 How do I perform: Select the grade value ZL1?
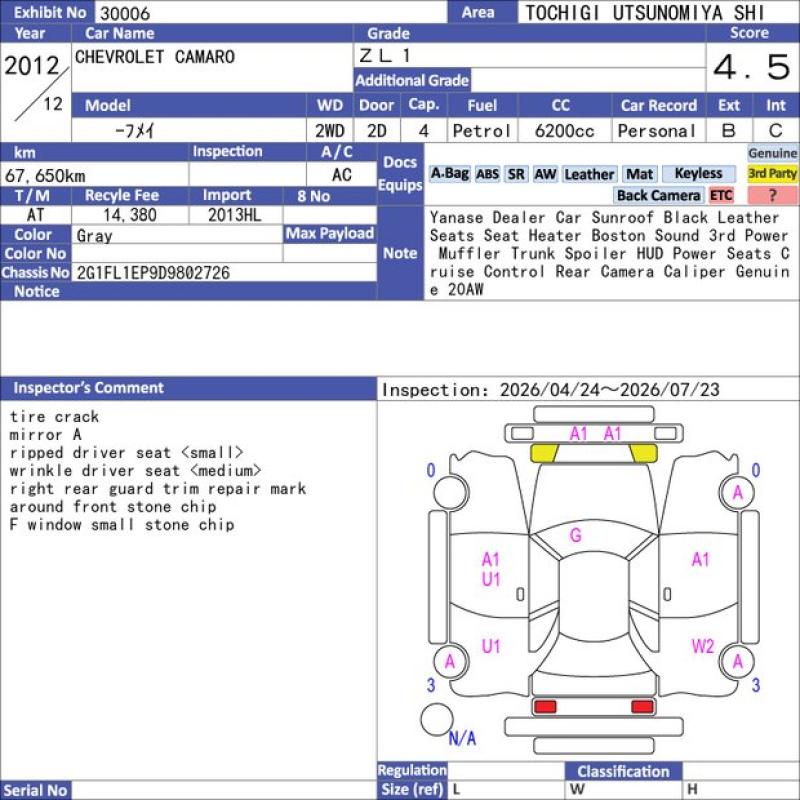point(385,55)
